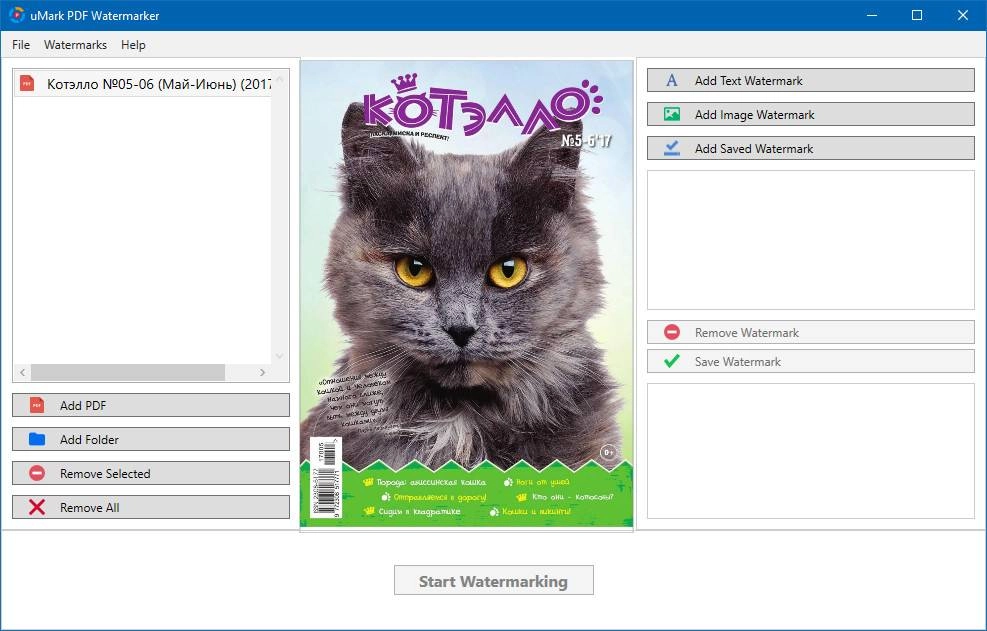Maximize the uMark window

[917, 15]
